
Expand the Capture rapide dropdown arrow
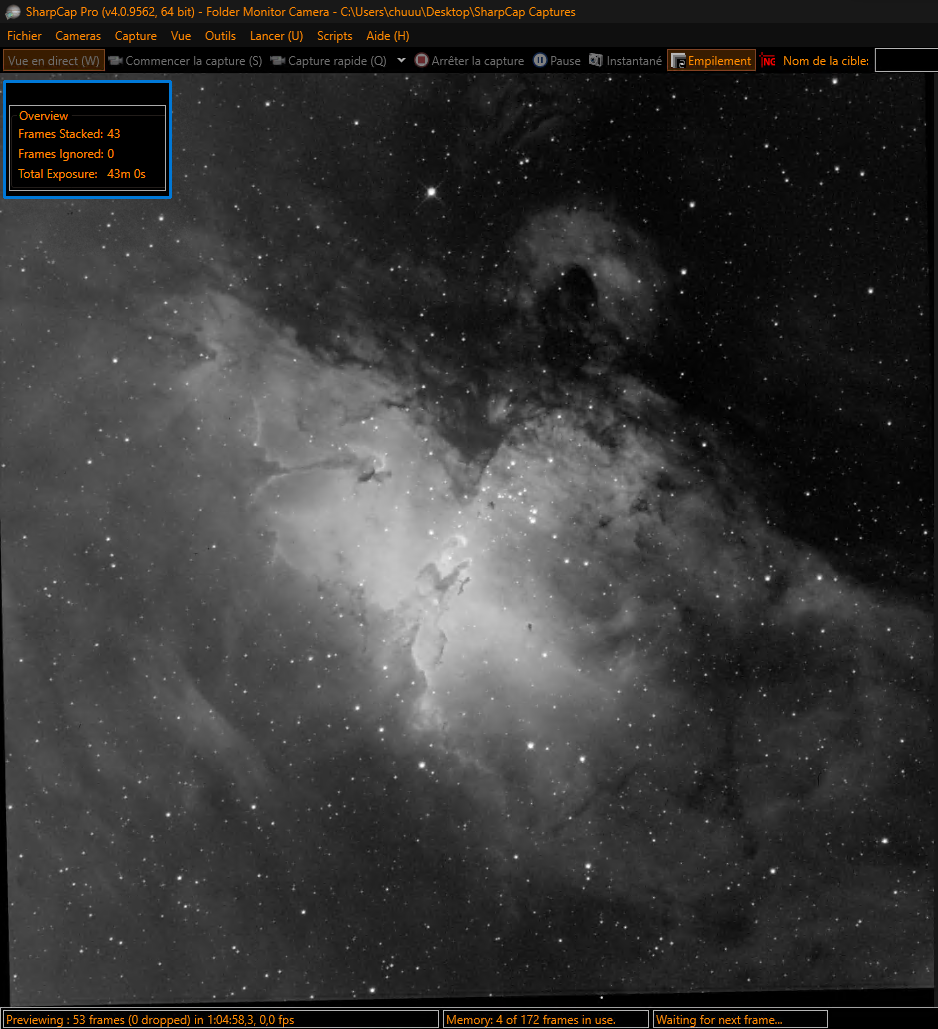401,60
